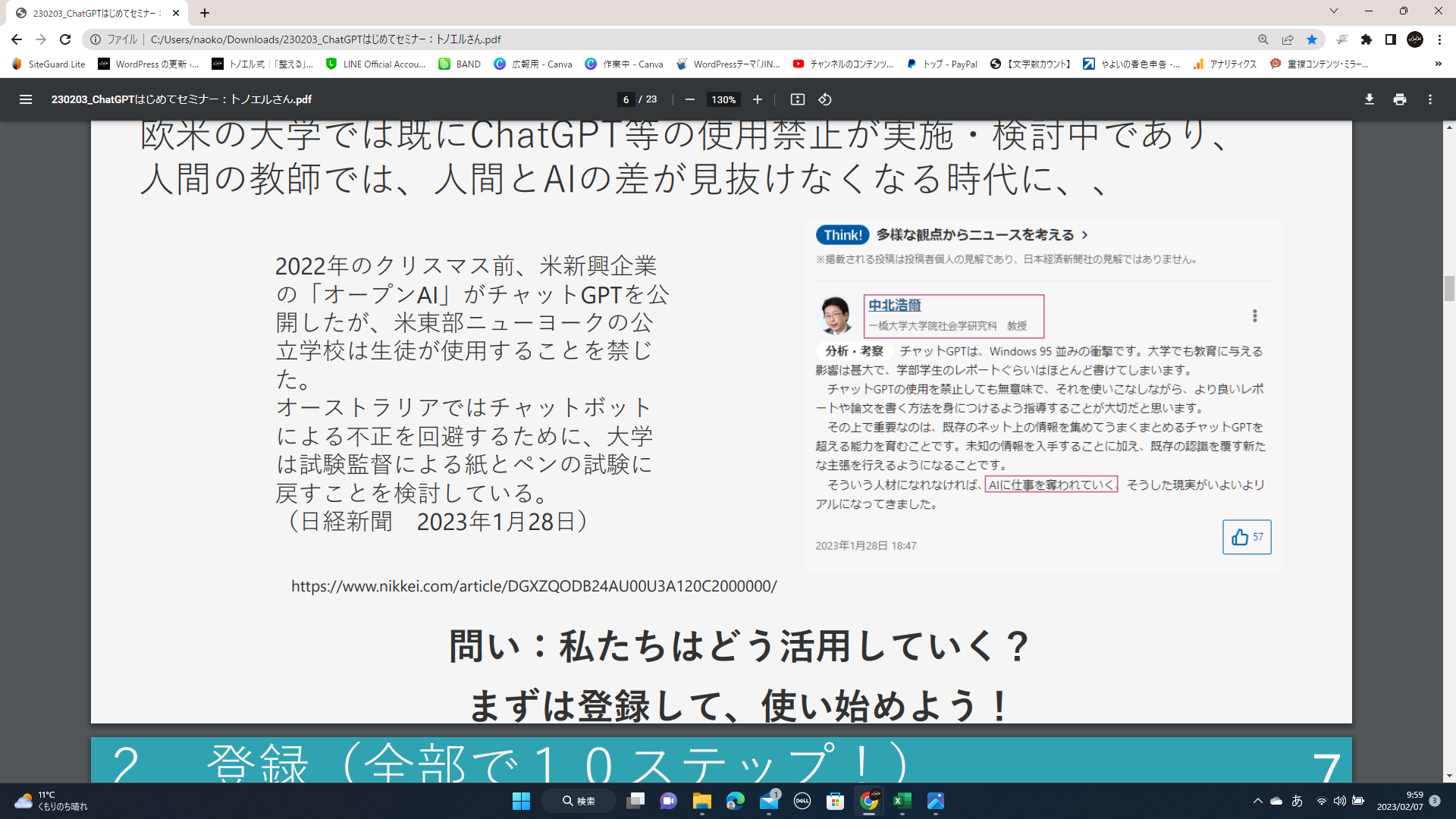Open a new browser tab
This screenshot has height=819, width=1456.
205,13
